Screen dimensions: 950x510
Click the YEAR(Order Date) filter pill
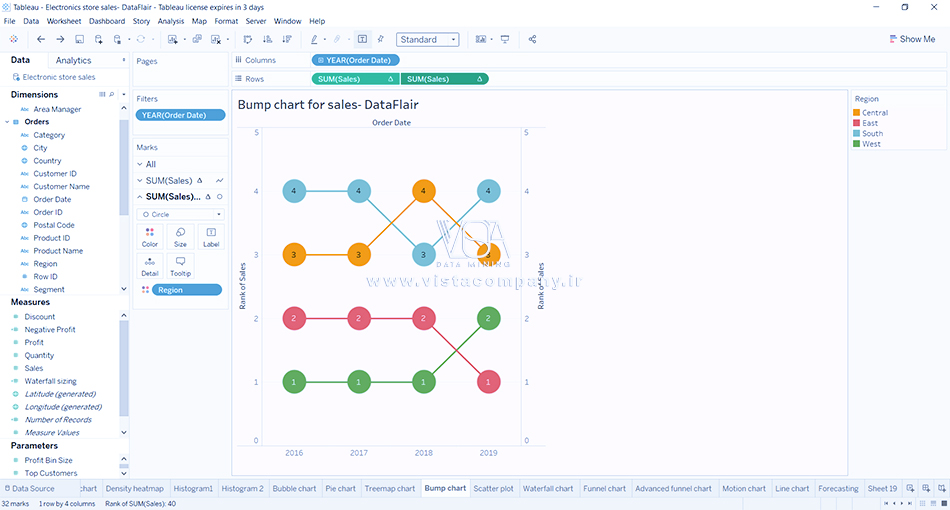click(x=180, y=115)
